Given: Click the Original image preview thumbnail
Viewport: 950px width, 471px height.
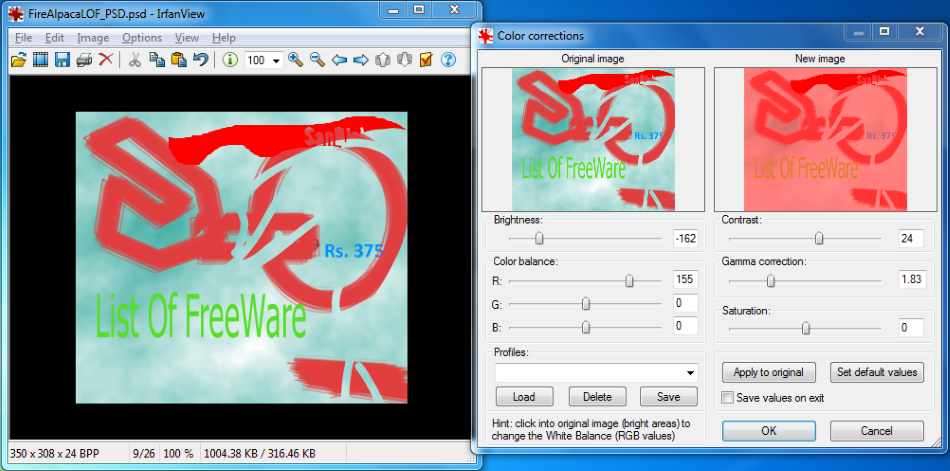Looking at the screenshot, I should [x=593, y=139].
